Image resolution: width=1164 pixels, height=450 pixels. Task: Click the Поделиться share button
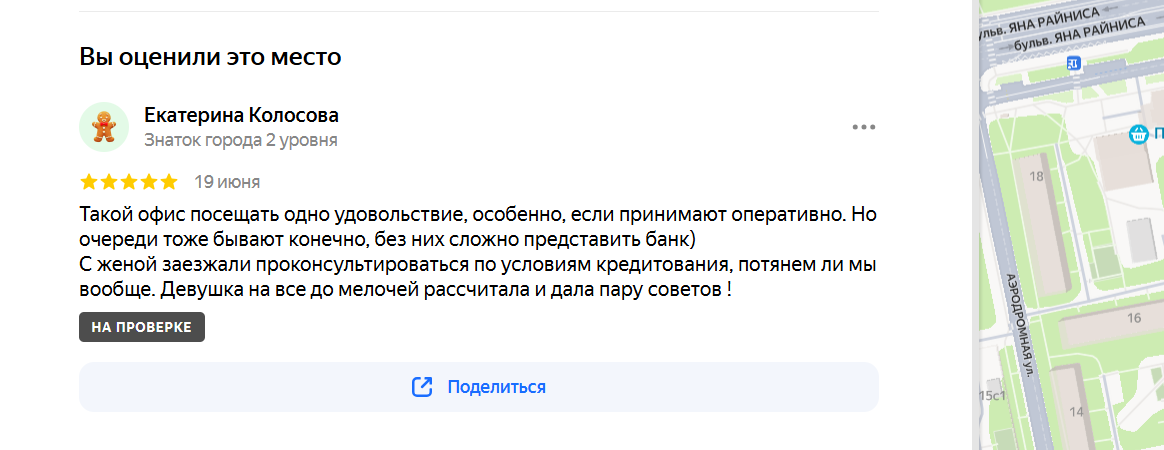(x=479, y=387)
